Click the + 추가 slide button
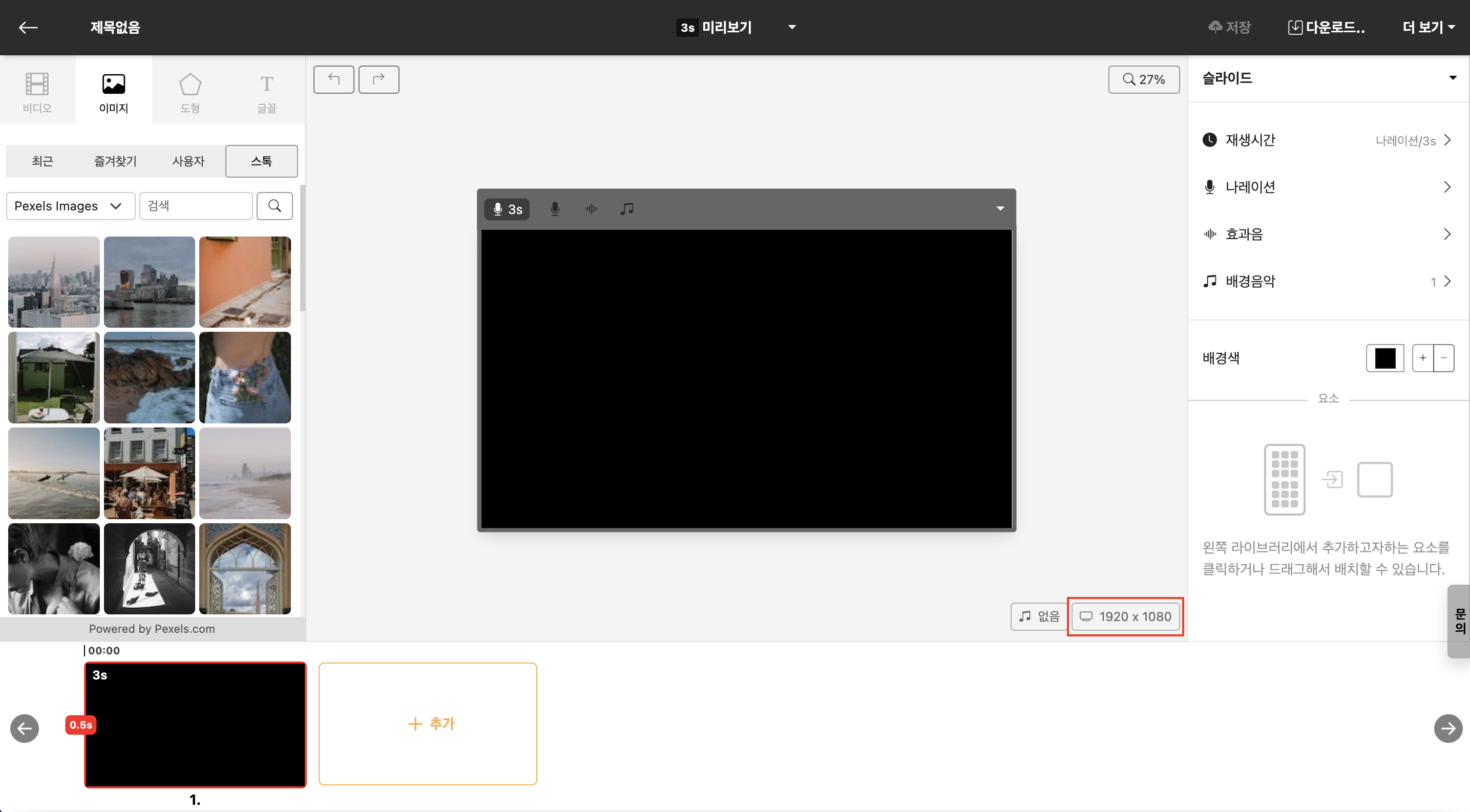This screenshot has height=812, width=1470. [427, 723]
